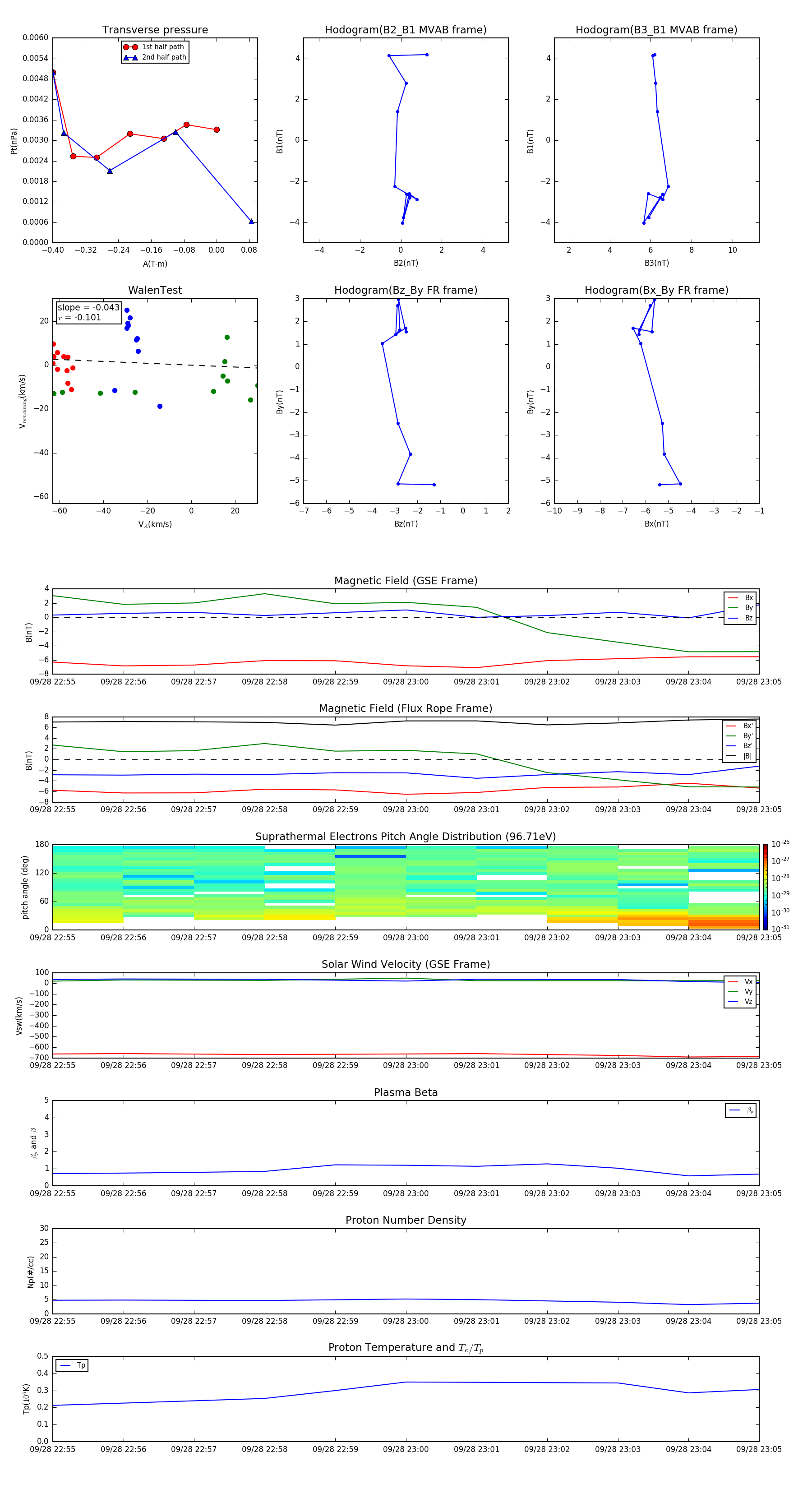
Task: Click the 'slope = -0.043' annotation
Action: pyautogui.click(x=88, y=308)
